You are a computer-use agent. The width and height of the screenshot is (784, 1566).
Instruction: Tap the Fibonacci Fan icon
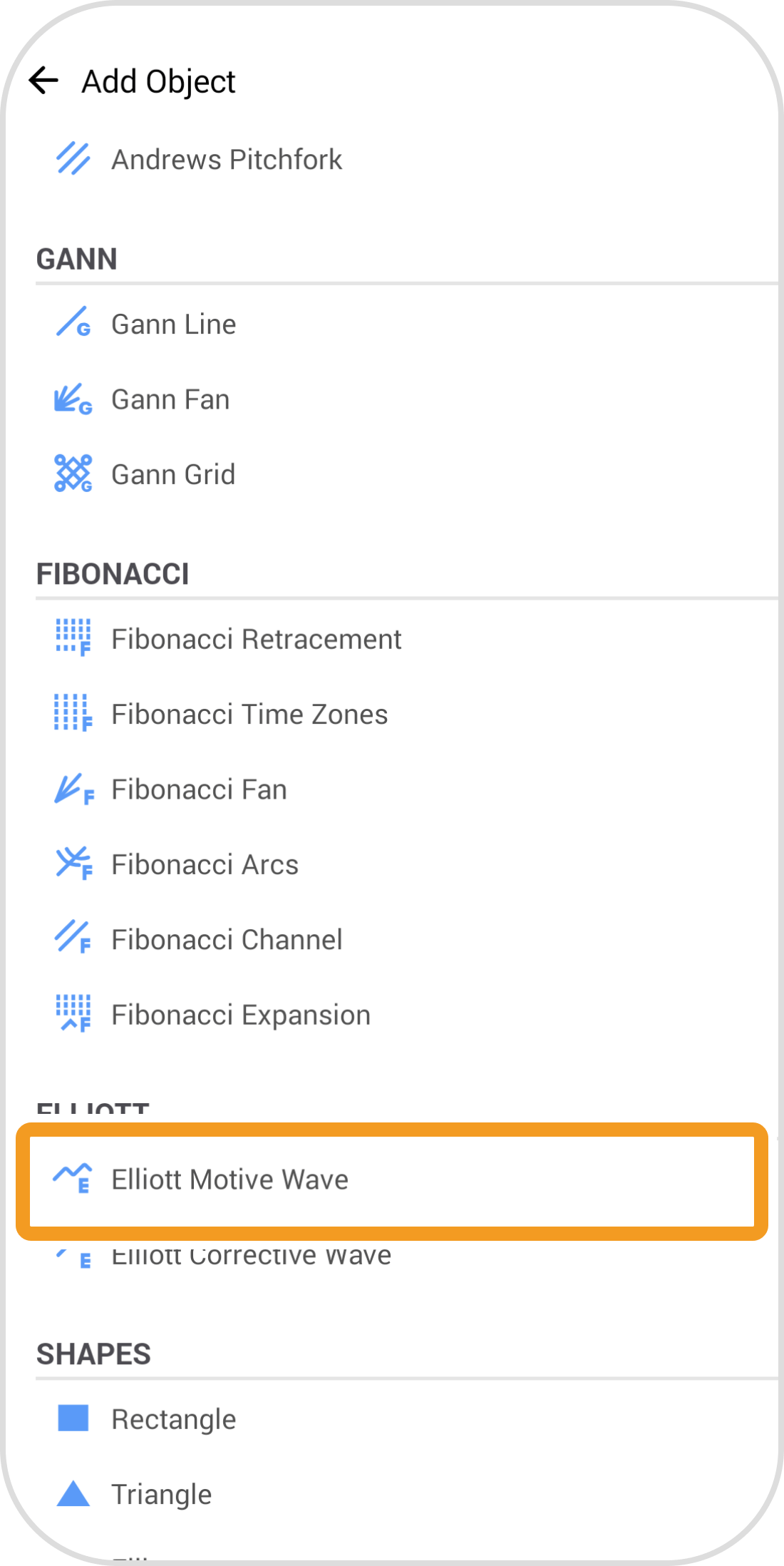pyautogui.click(x=73, y=789)
